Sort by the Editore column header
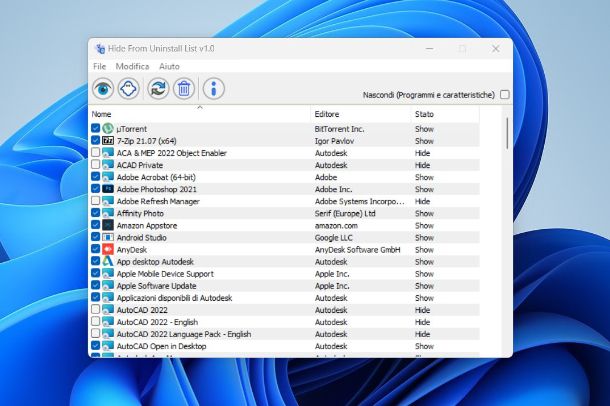The image size is (610, 406). [361, 114]
